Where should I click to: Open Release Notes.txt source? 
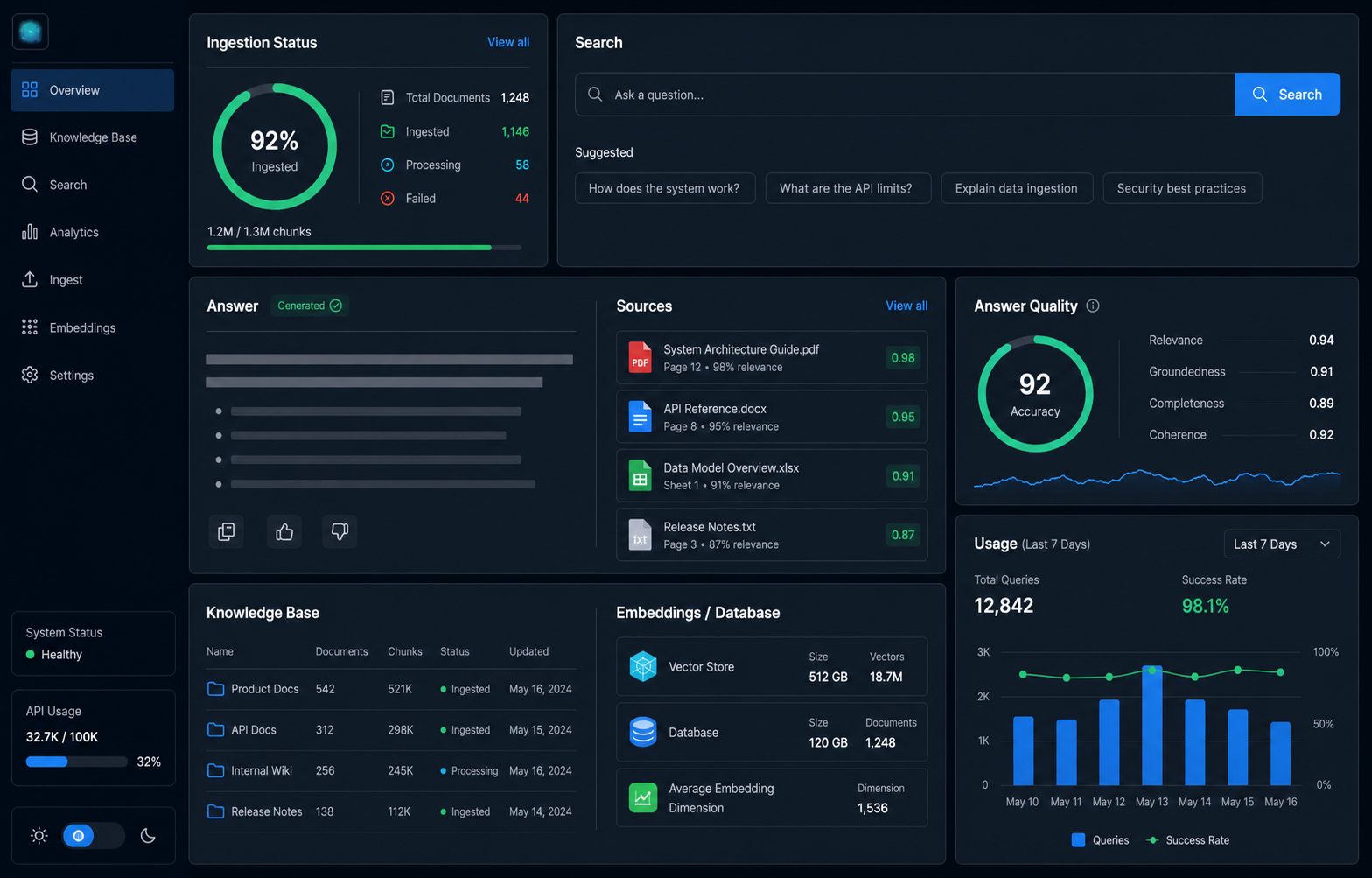(772, 535)
